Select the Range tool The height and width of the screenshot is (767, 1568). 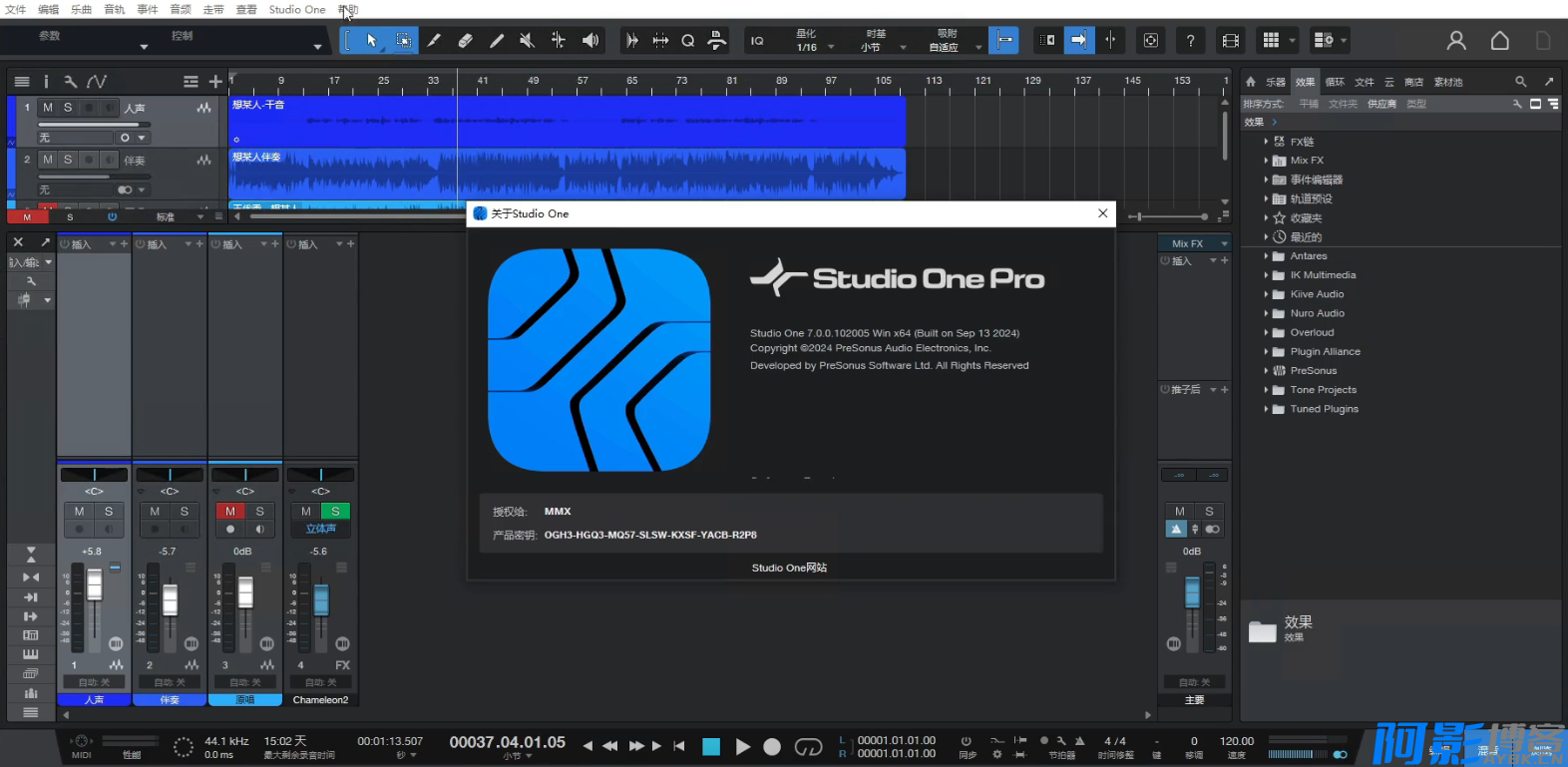[403, 41]
